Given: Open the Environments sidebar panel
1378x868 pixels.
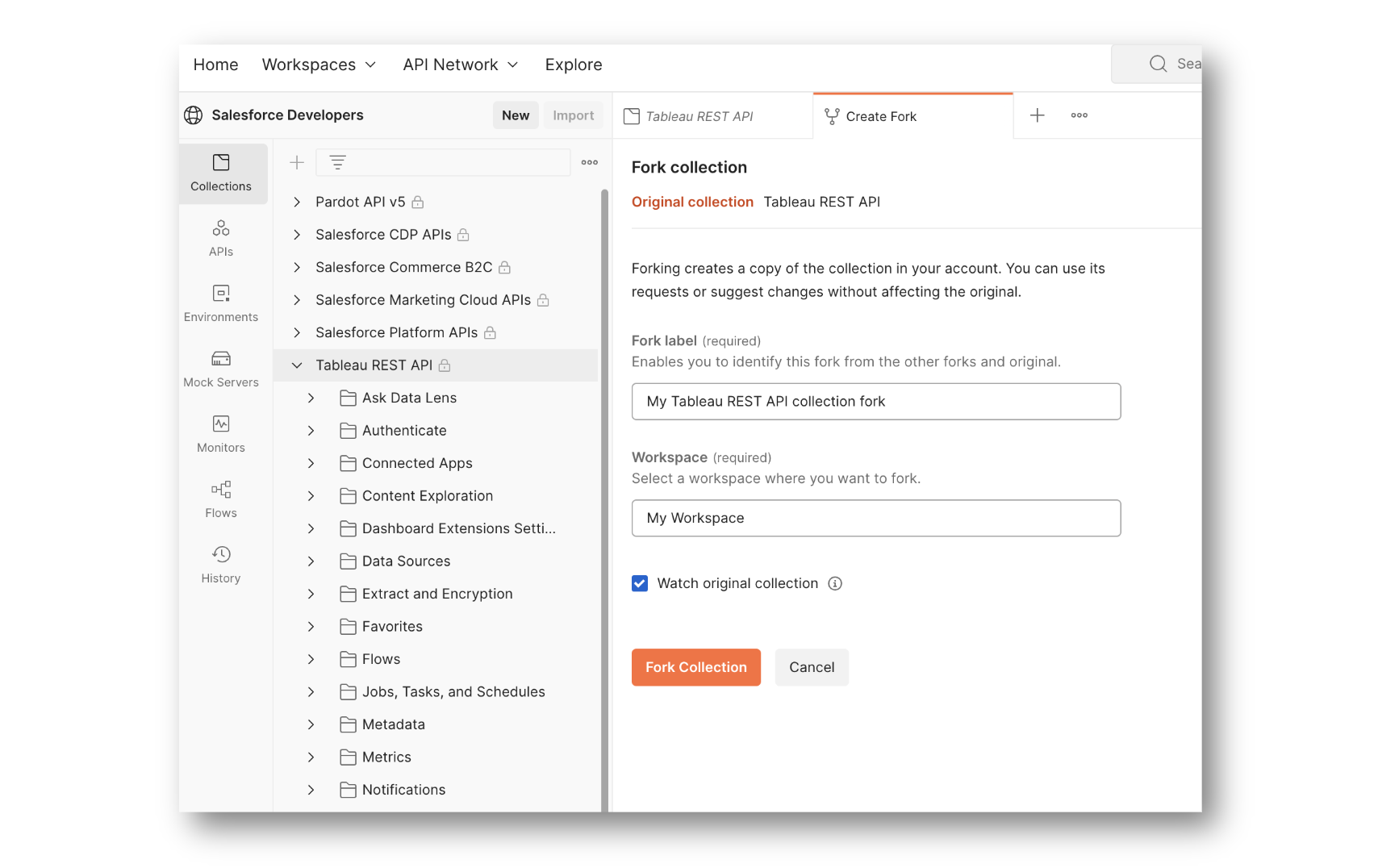Looking at the screenshot, I should click(221, 304).
